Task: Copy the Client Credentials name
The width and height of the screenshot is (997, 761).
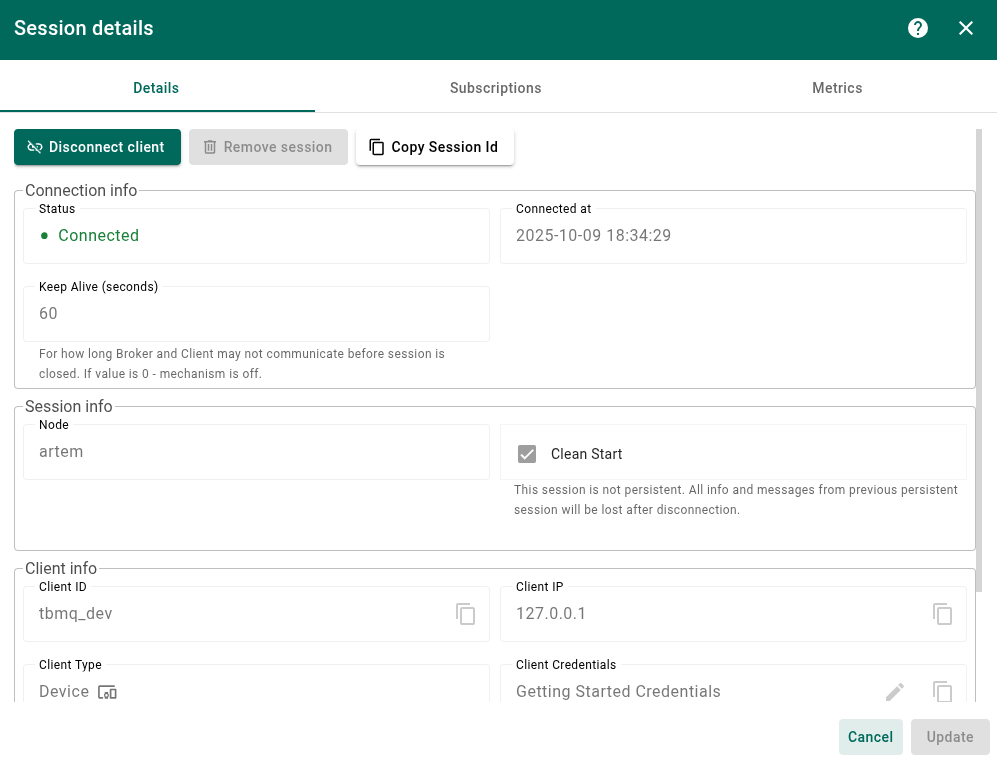Action: point(942,692)
